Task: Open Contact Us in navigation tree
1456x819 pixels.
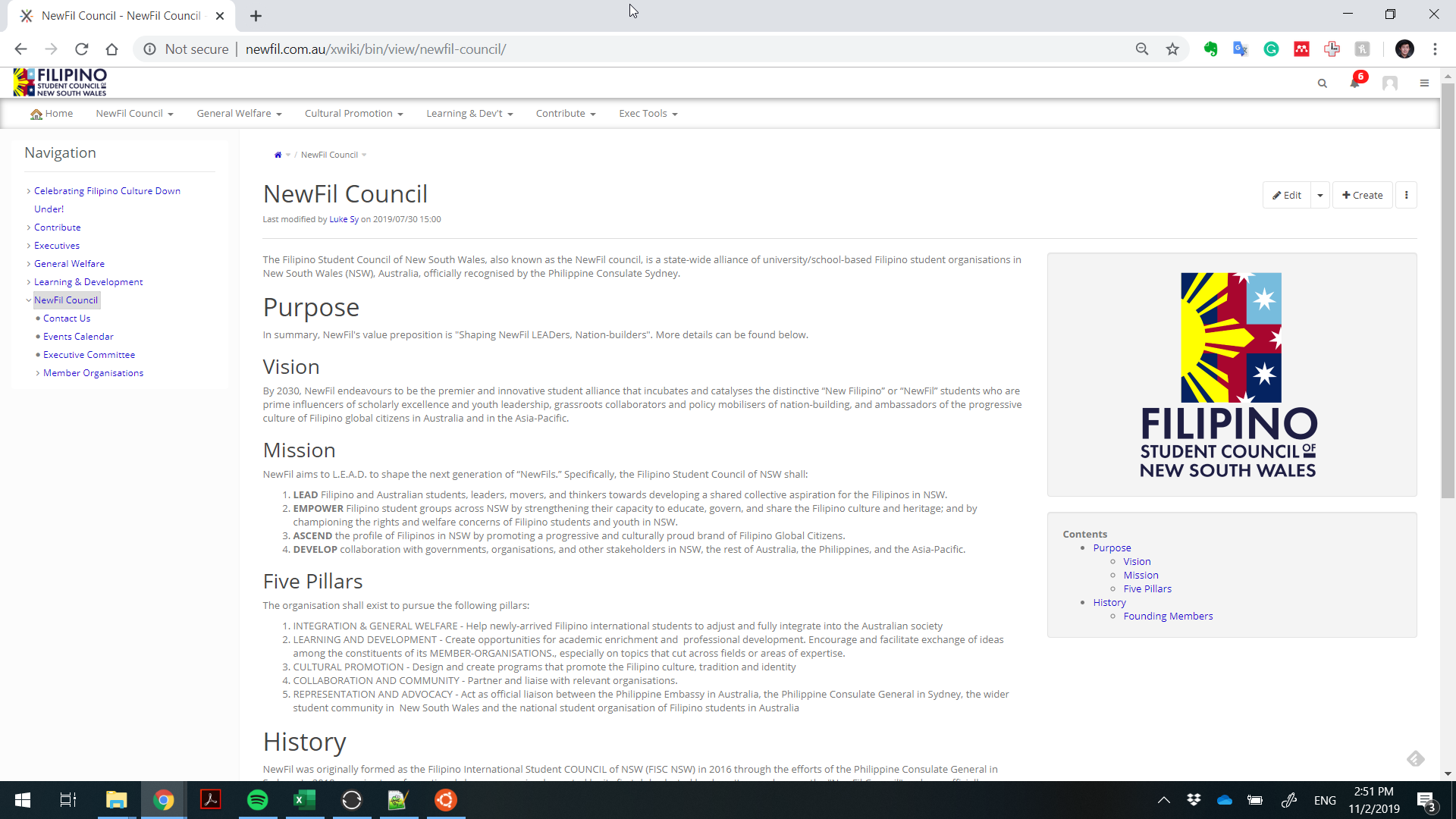Action: pos(67,318)
